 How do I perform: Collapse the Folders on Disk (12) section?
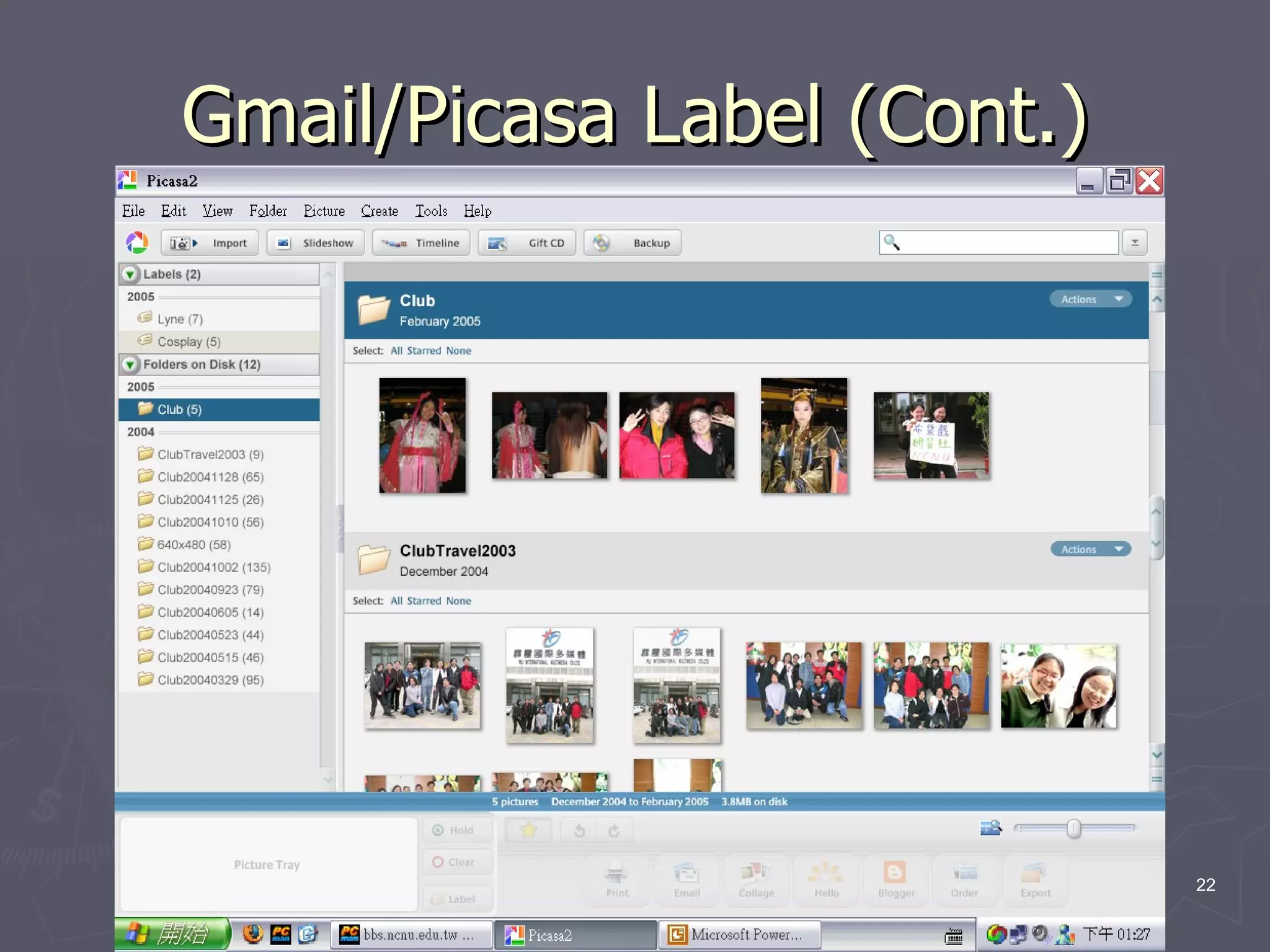(130, 364)
